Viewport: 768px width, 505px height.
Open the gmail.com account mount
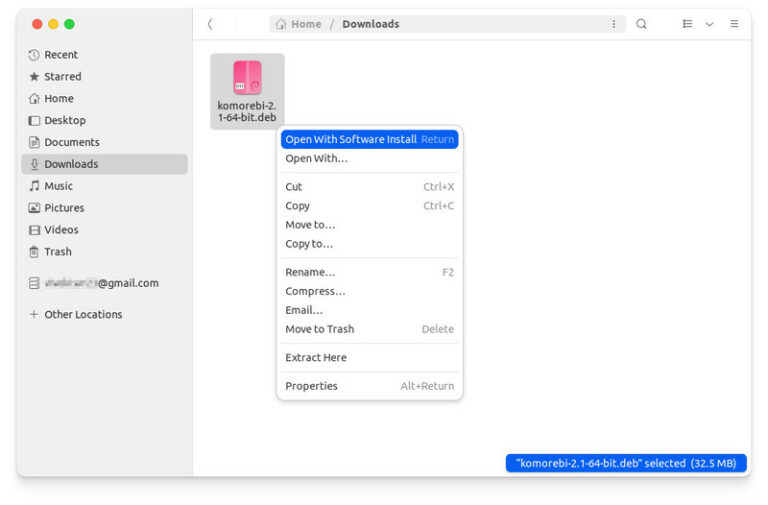pos(100,283)
